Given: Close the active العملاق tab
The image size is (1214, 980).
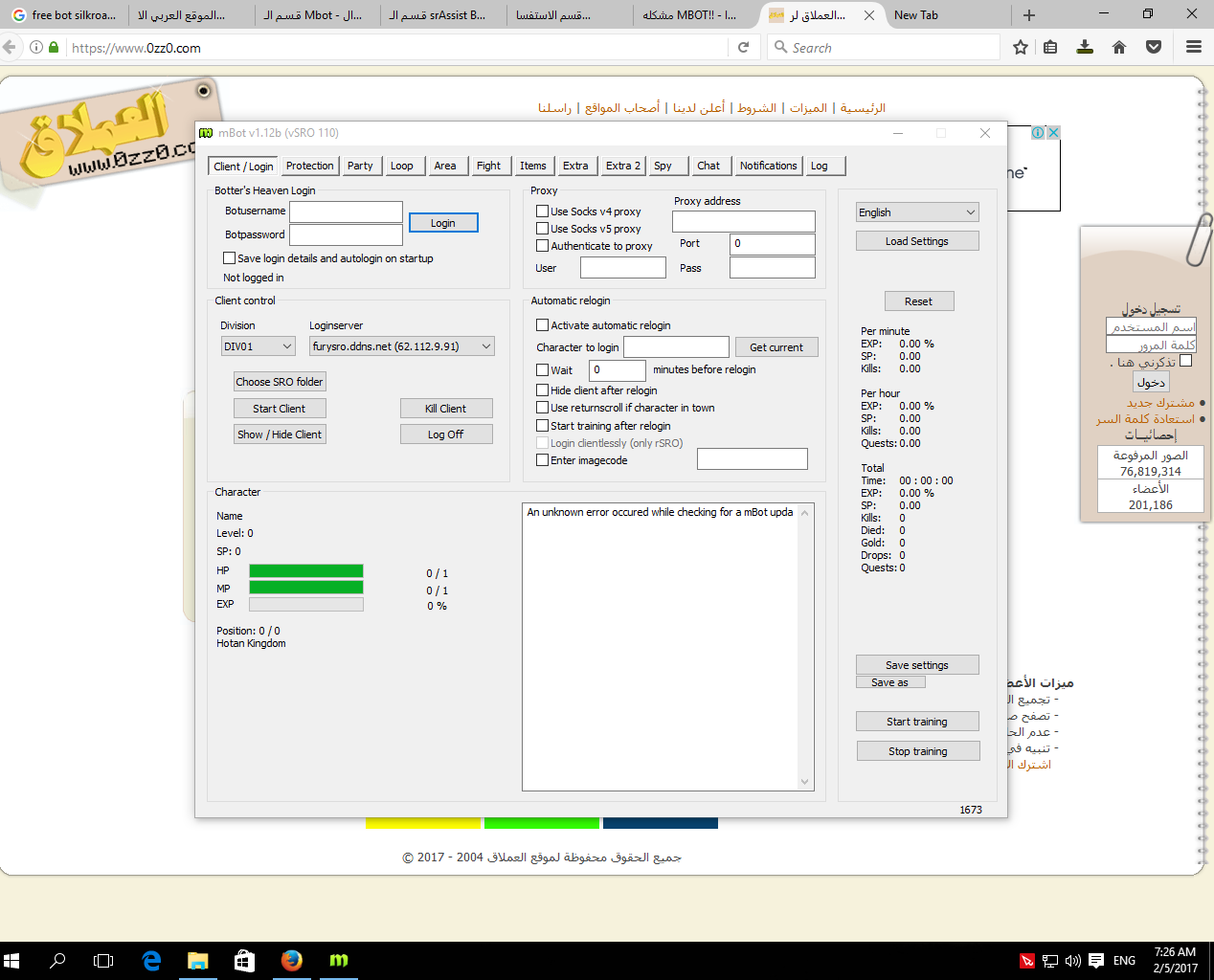Looking at the screenshot, I should [x=868, y=15].
